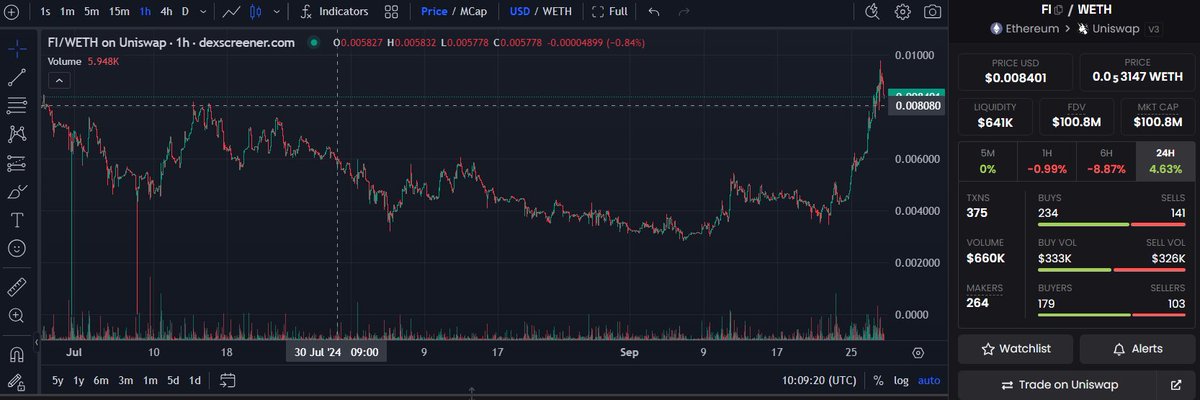Click the undo arrow
Viewport: 1200px width, 400px height.
(654, 12)
